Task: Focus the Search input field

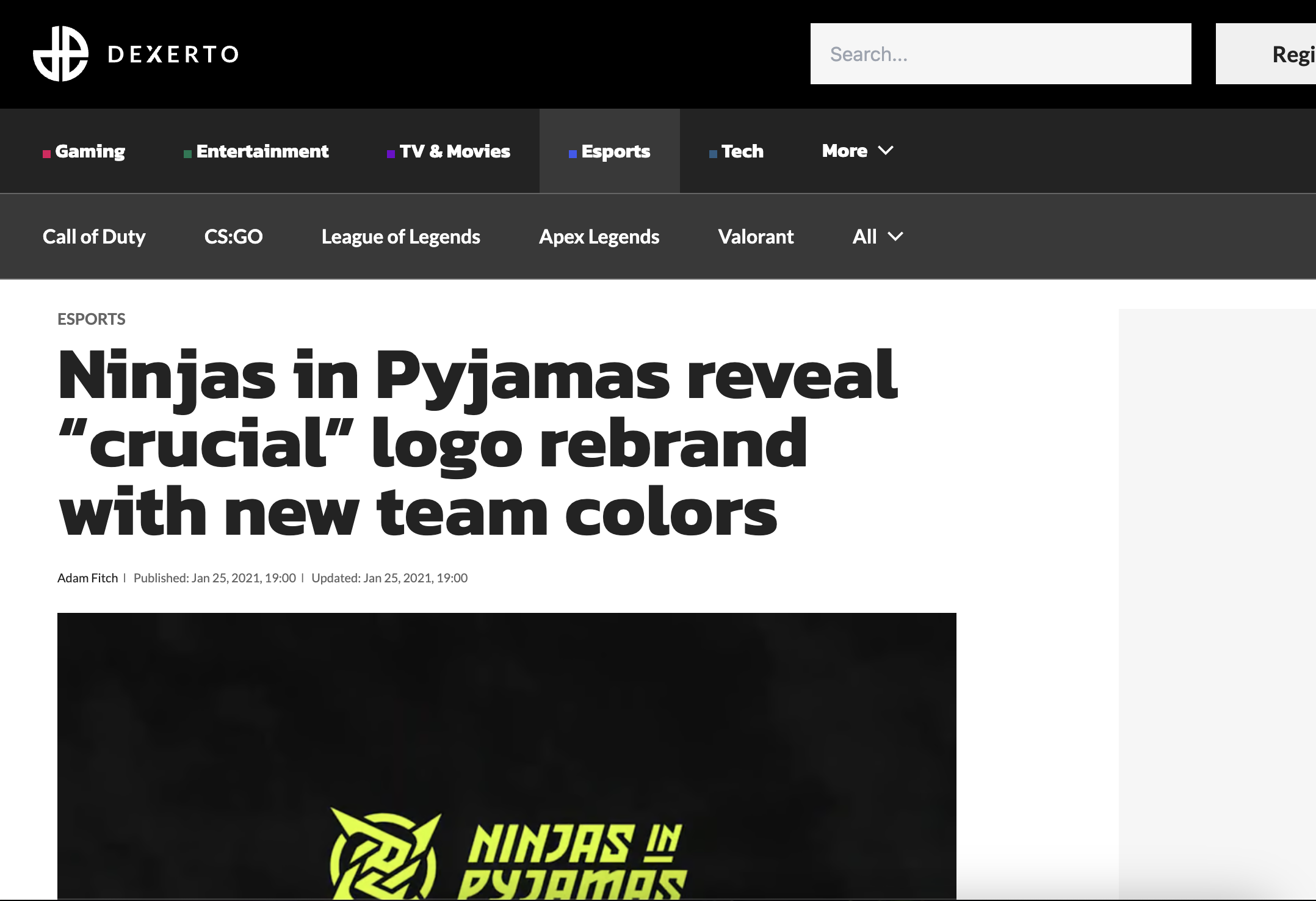Action: click(x=1001, y=54)
